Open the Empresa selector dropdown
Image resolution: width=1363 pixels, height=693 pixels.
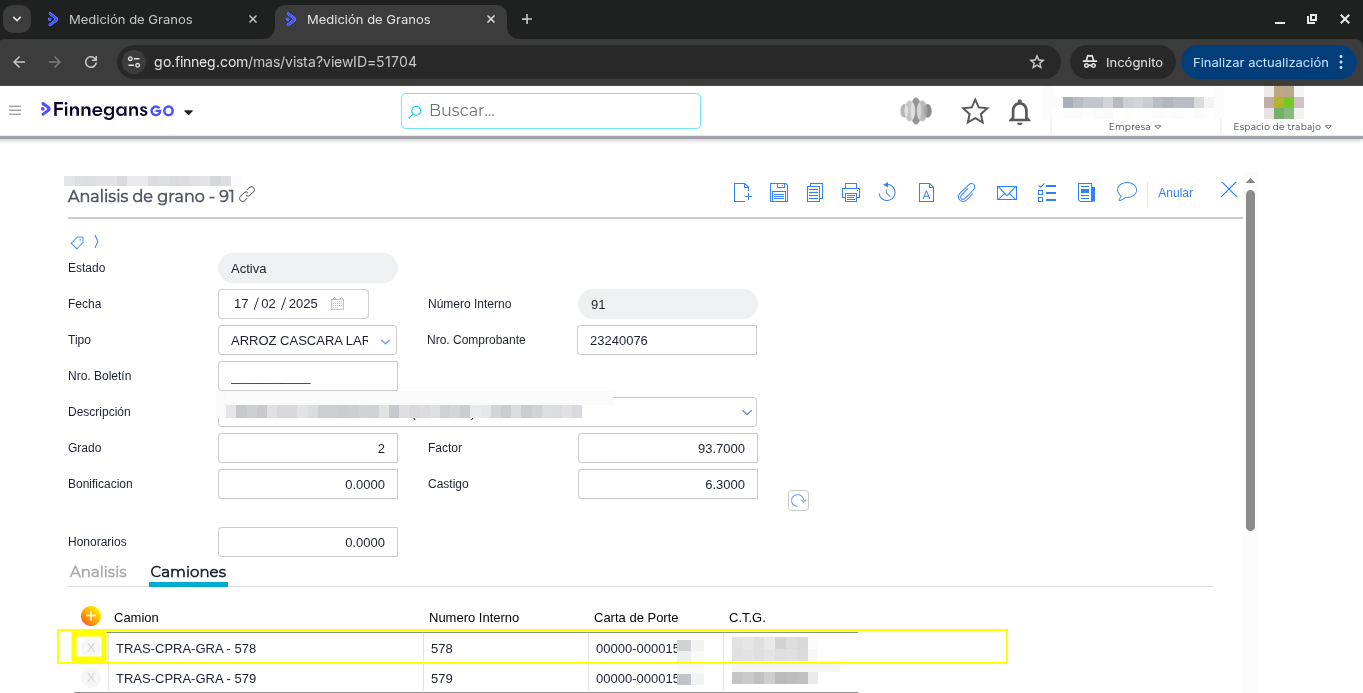pyautogui.click(x=1135, y=127)
